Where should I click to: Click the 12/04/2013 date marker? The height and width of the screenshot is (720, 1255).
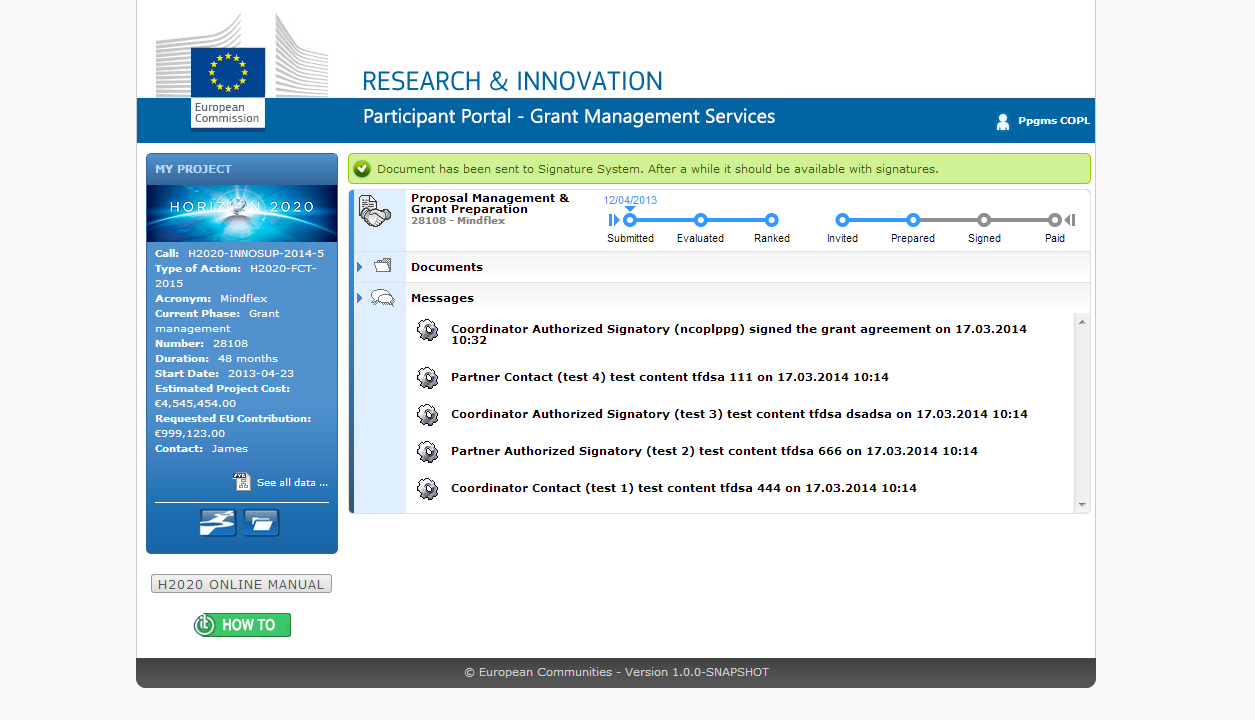[630, 200]
